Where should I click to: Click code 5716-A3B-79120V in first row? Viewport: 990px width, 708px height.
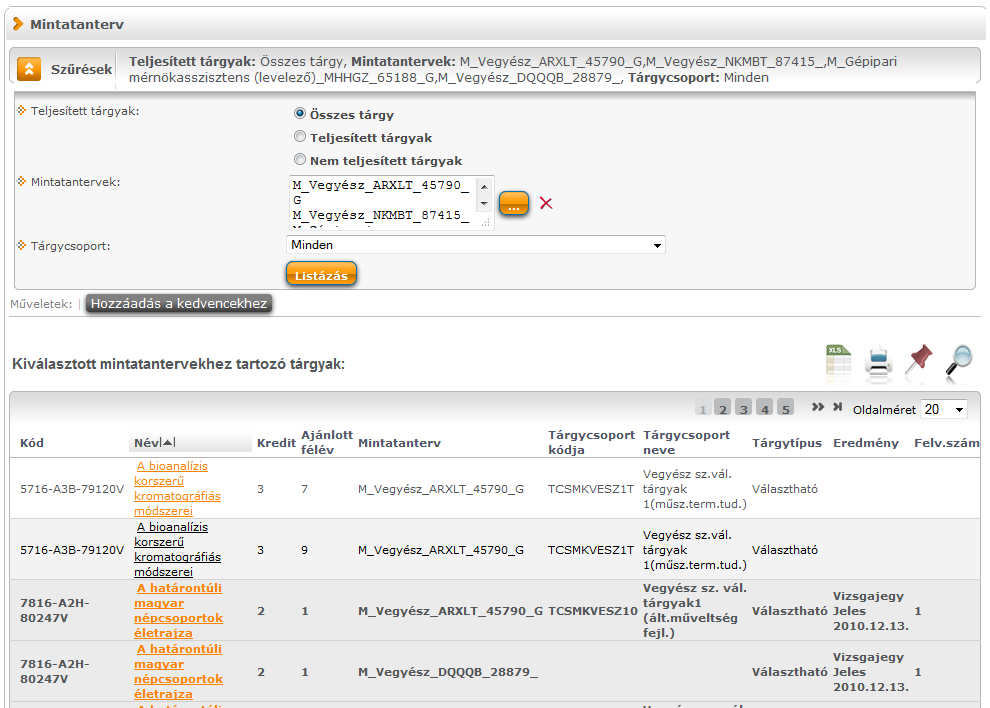[72, 489]
